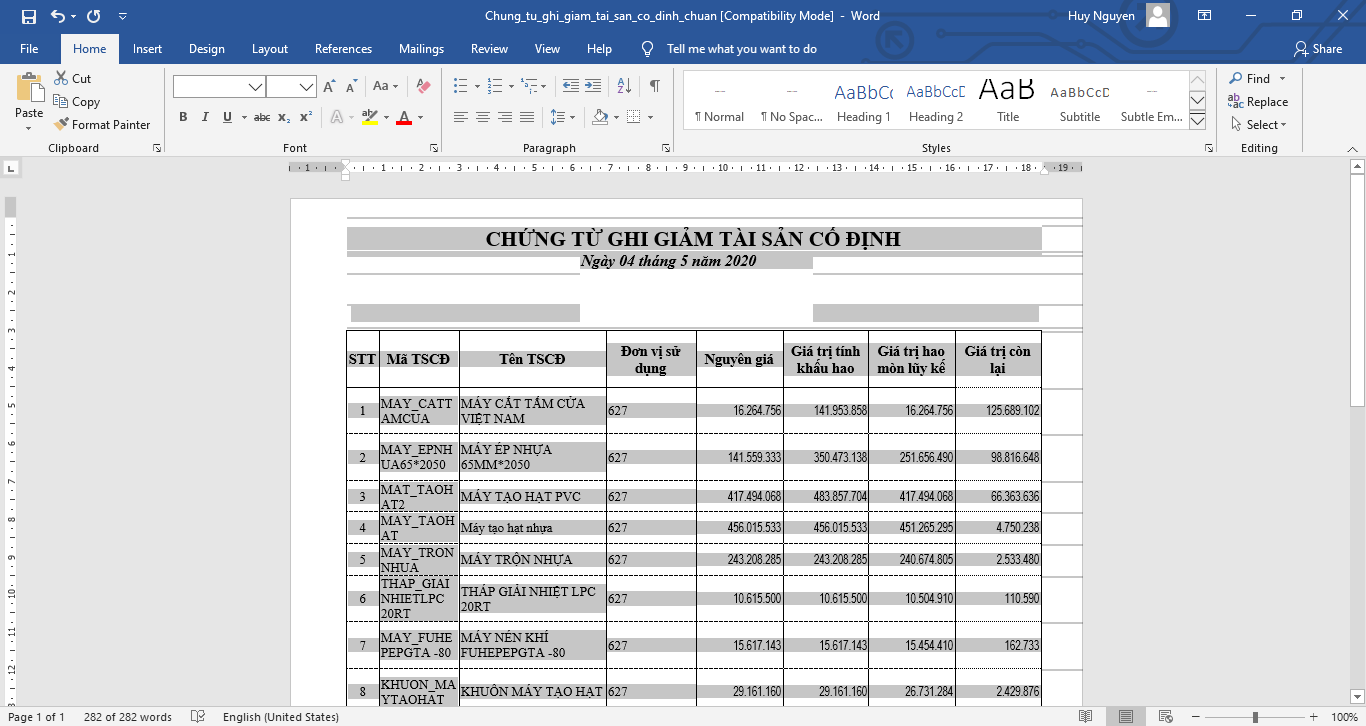Viewport: 1366px width, 726px height.
Task: Open the Select dropdown in Editing
Action: pyautogui.click(x=1258, y=125)
